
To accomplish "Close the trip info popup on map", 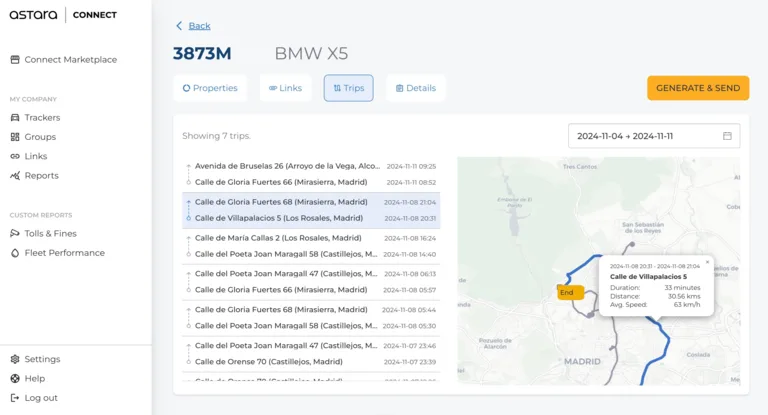I will point(707,262).
